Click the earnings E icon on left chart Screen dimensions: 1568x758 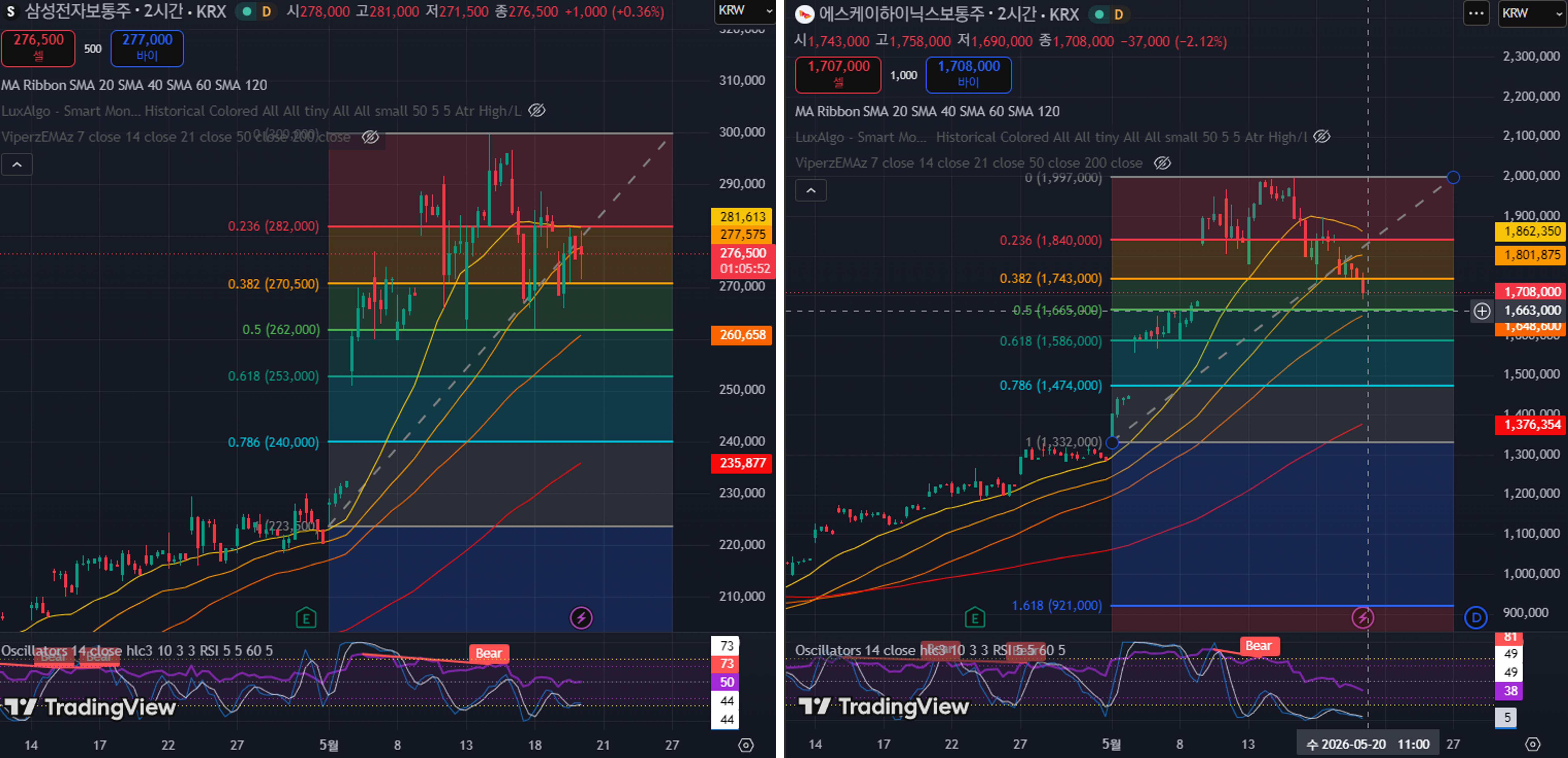pyautogui.click(x=306, y=618)
